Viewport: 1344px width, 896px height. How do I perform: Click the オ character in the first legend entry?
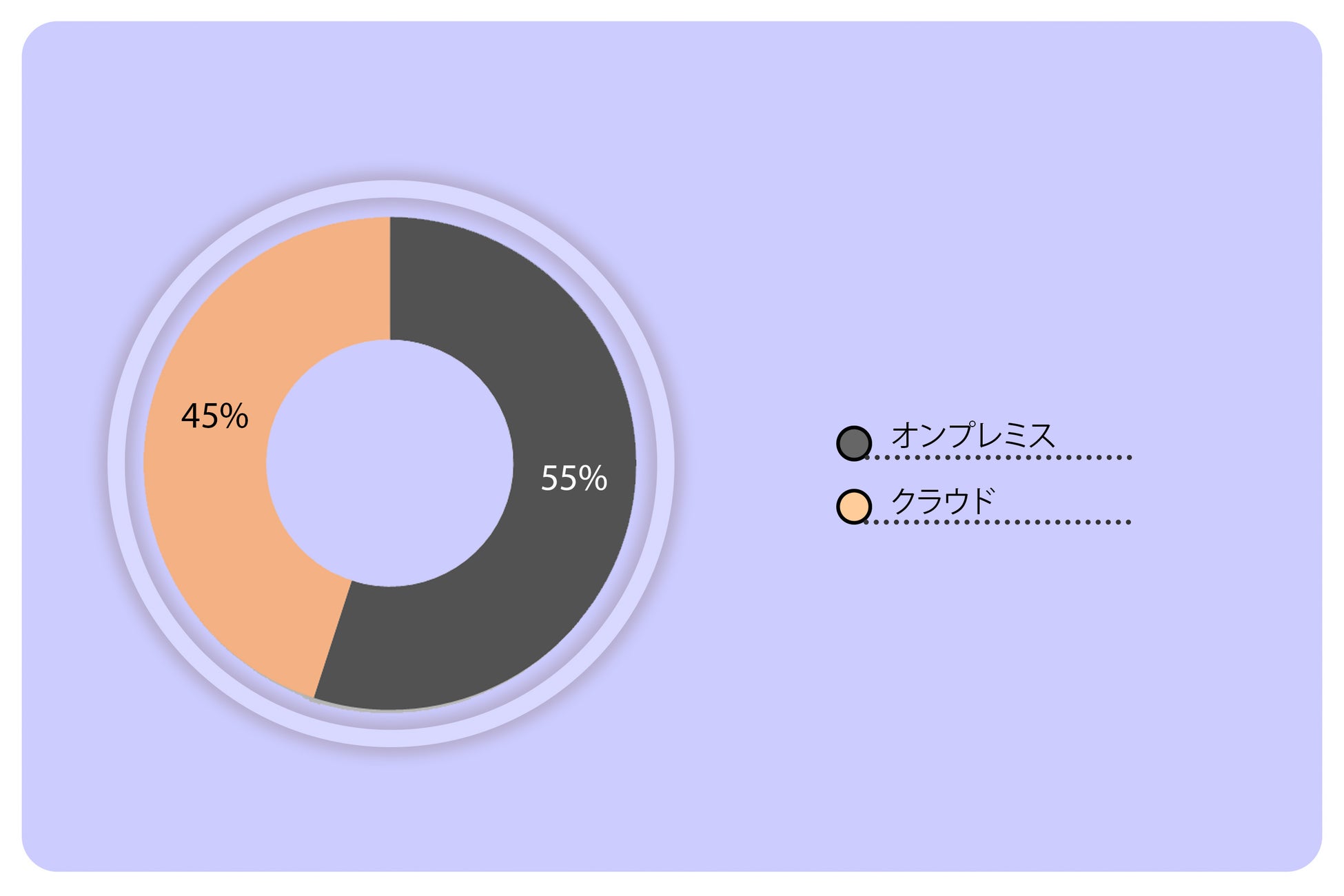pyautogui.click(x=904, y=436)
